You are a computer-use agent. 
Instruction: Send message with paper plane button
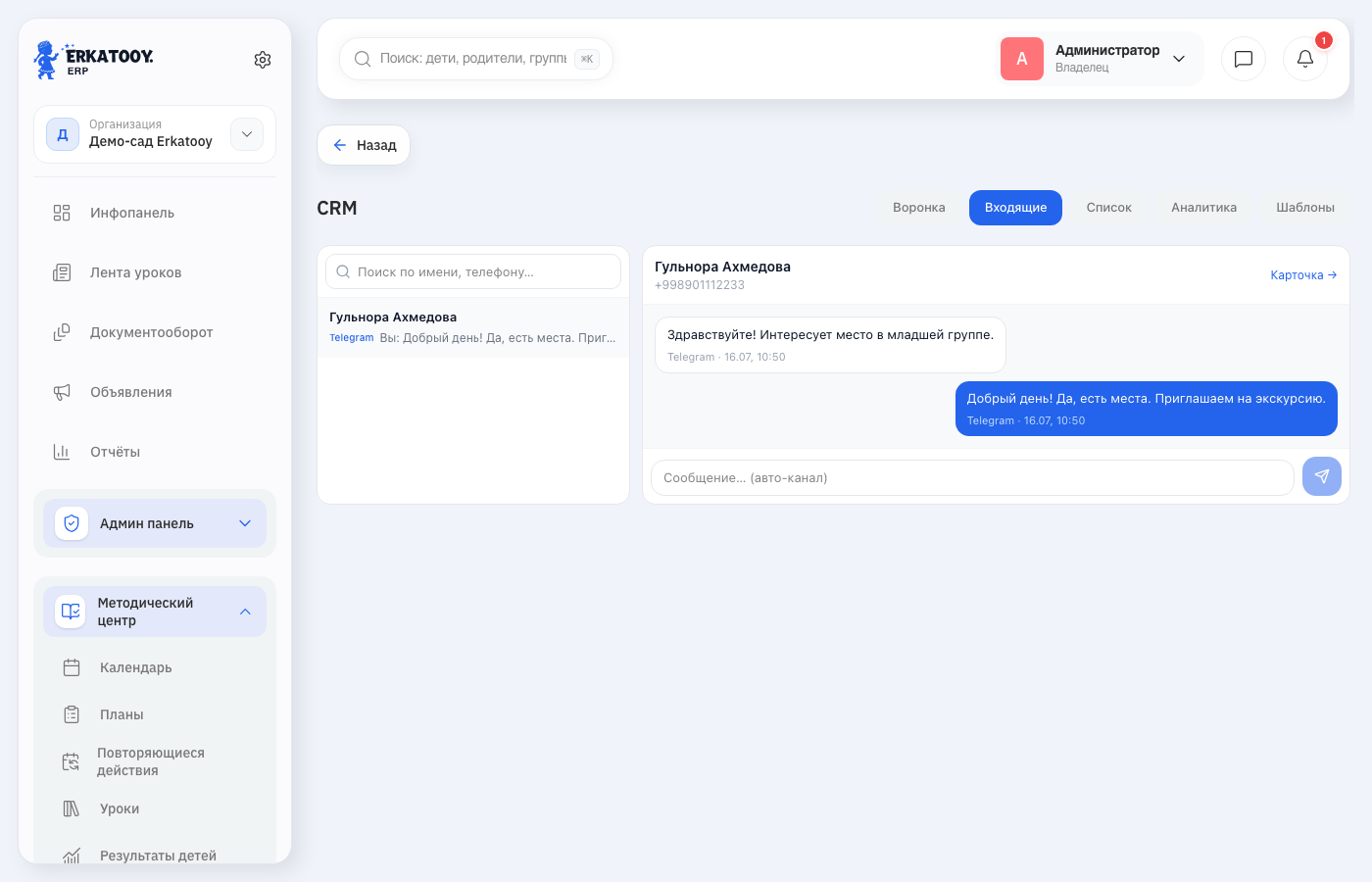pyautogui.click(x=1322, y=476)
